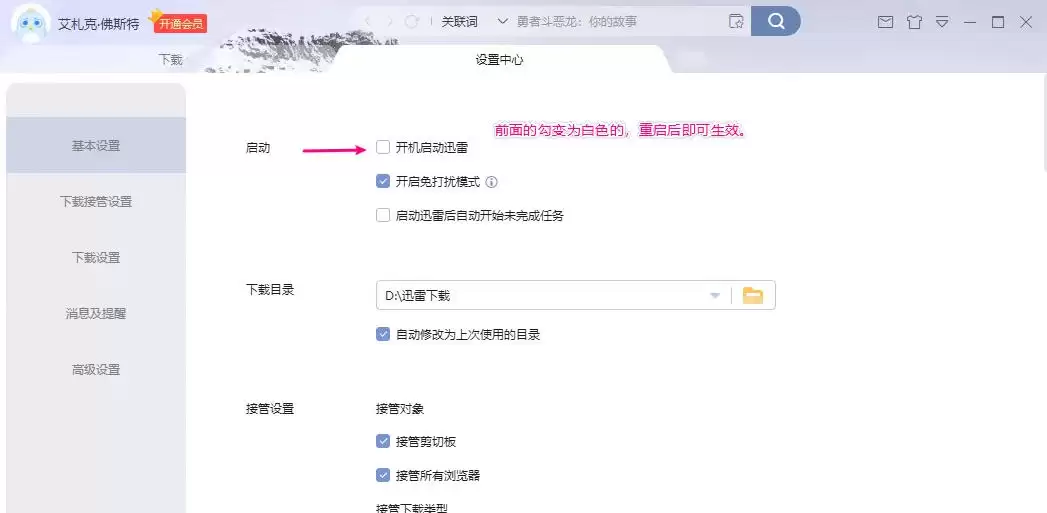The height and width of the screenshot is (513, 1047).
Task: Select 下载接管设置 in the sidebar
Action: coord(96,201)
